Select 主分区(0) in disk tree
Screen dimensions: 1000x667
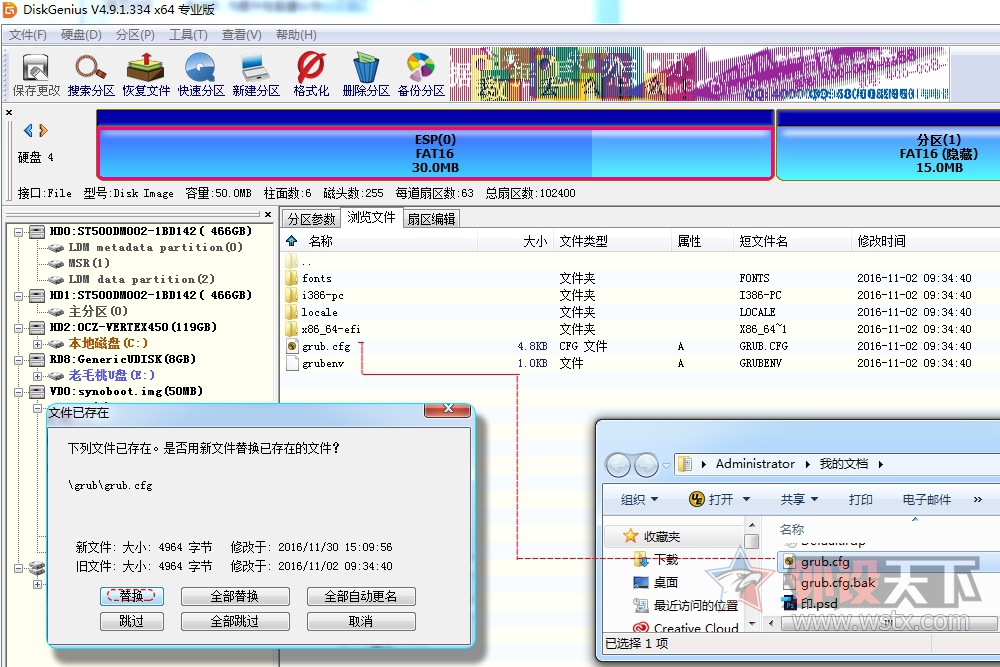98,311
